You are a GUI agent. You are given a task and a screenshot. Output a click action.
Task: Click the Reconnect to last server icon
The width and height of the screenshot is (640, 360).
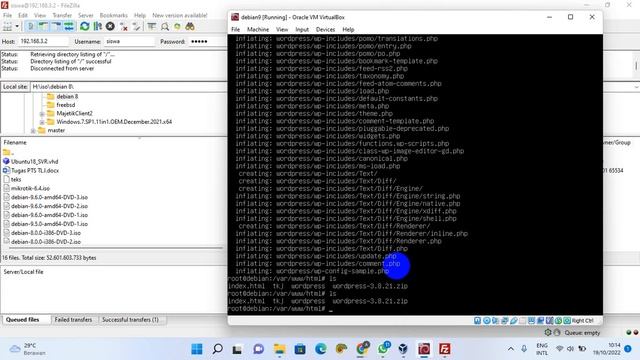coord(136,27)
